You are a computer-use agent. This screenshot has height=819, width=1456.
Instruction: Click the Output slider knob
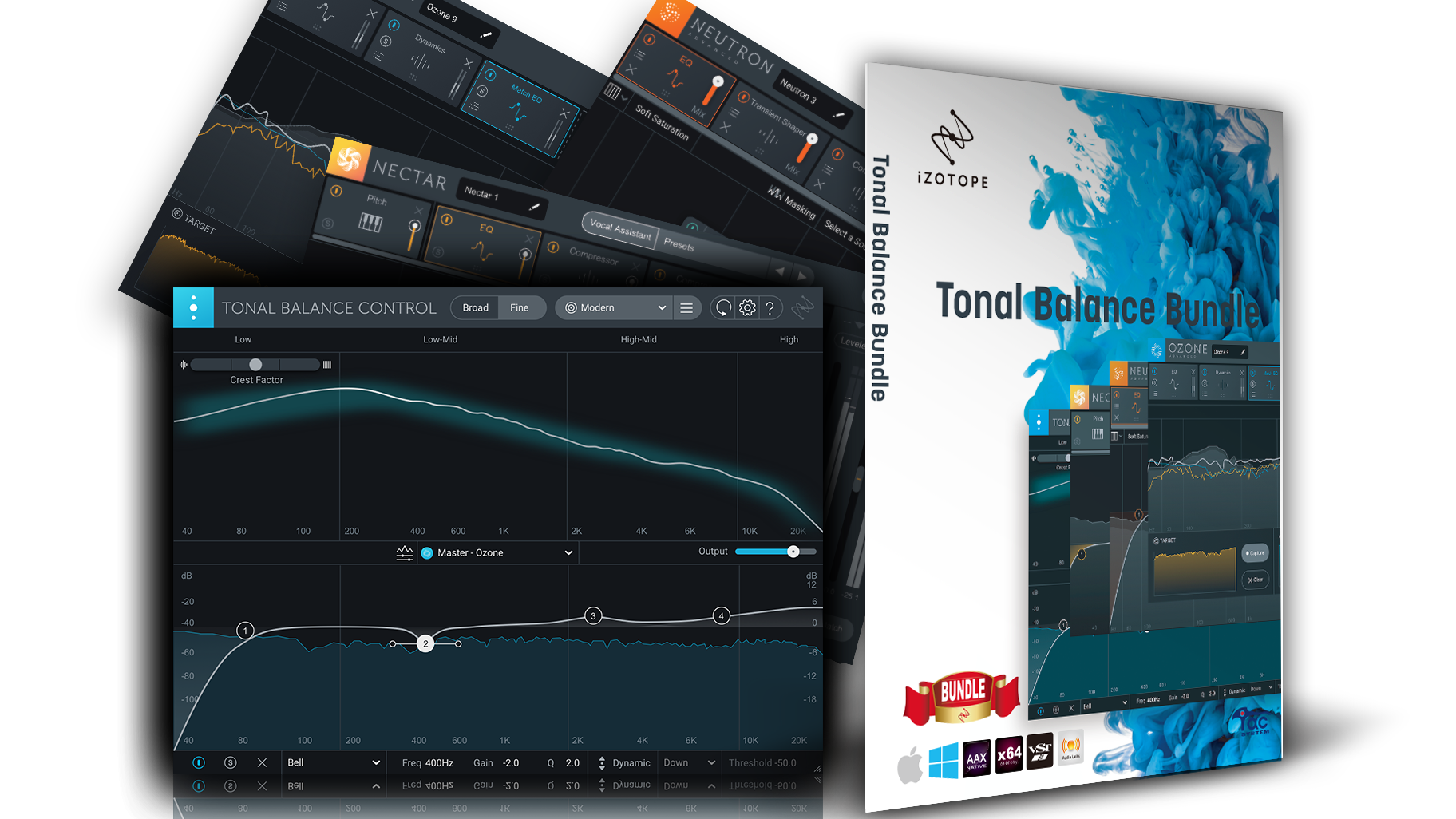[x=793, y=552]
